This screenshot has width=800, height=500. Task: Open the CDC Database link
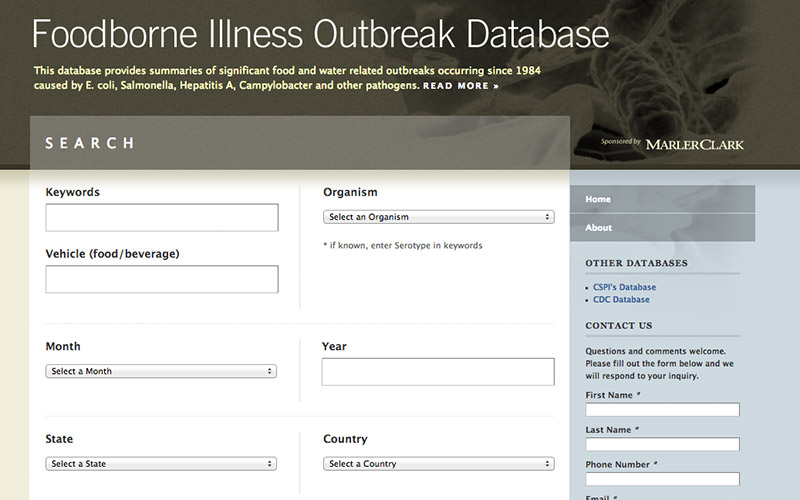(x=621, y=299)
